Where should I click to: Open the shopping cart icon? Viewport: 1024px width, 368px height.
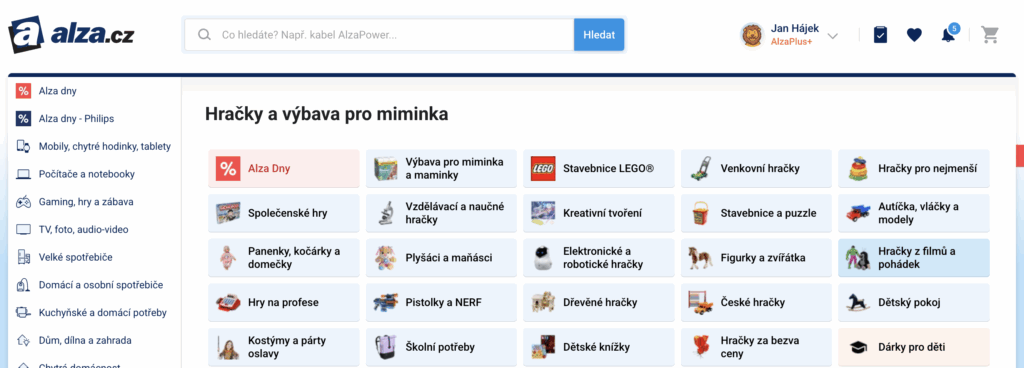pos(990,35)
